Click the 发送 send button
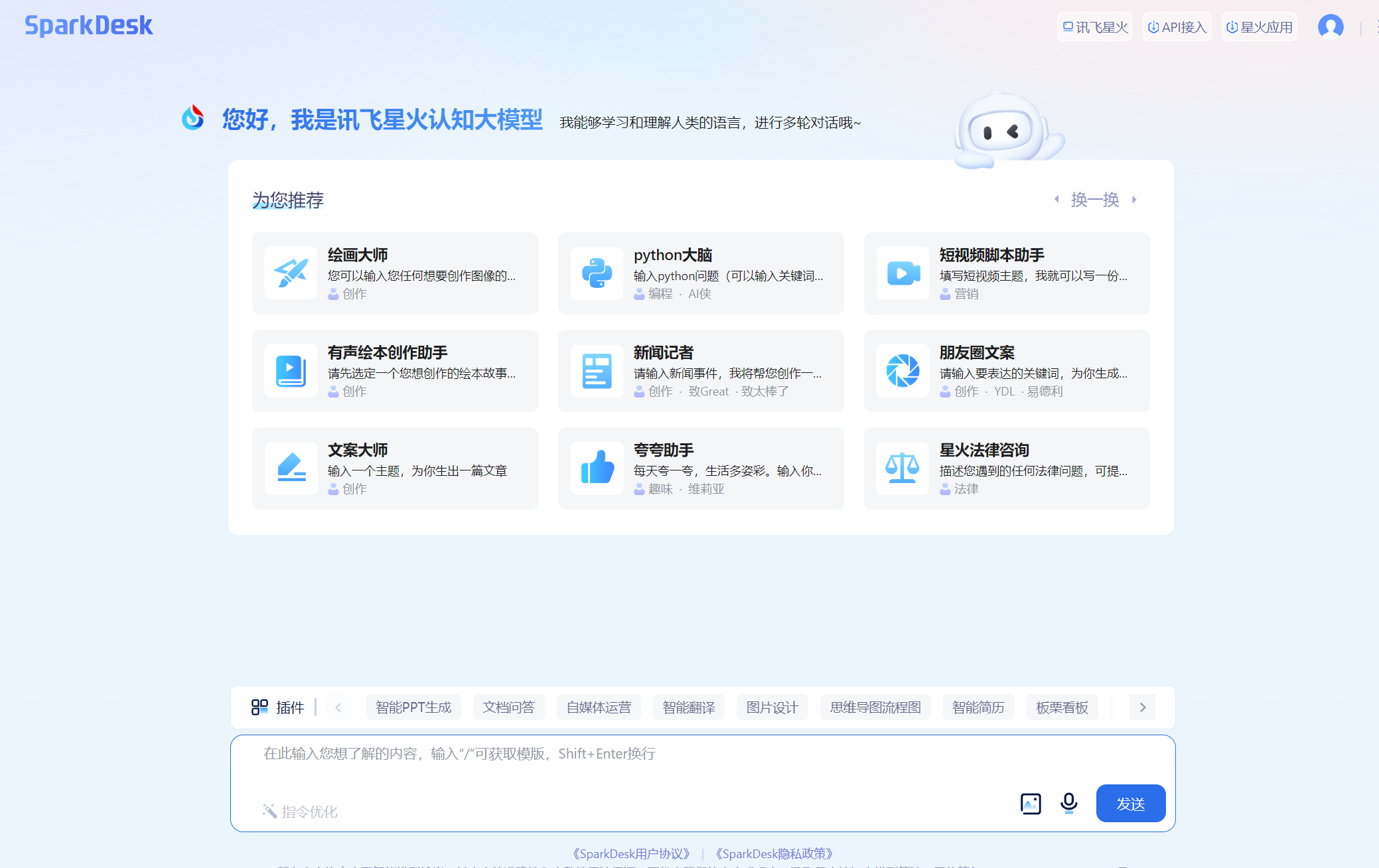The width and height of the screenshot is (1379, 868). click(1131, 804)
